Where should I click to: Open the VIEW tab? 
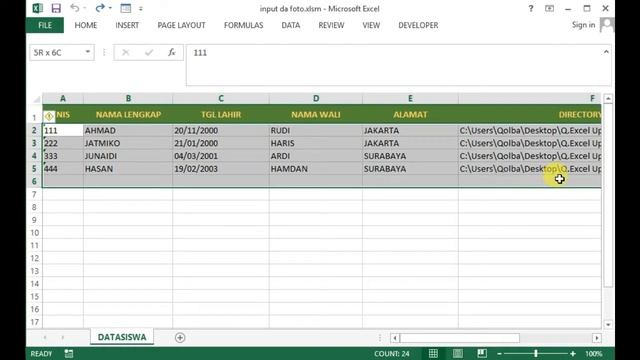(371, 25)
